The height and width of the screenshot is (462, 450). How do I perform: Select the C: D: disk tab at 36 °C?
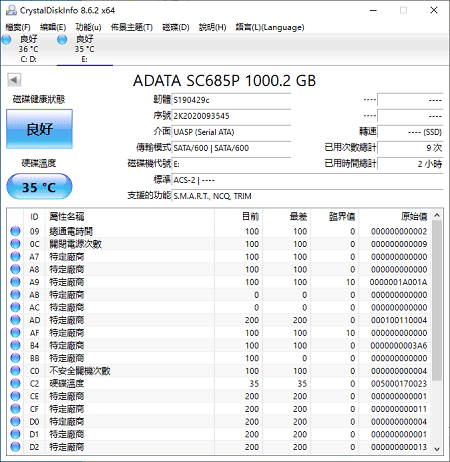point(29,49)
